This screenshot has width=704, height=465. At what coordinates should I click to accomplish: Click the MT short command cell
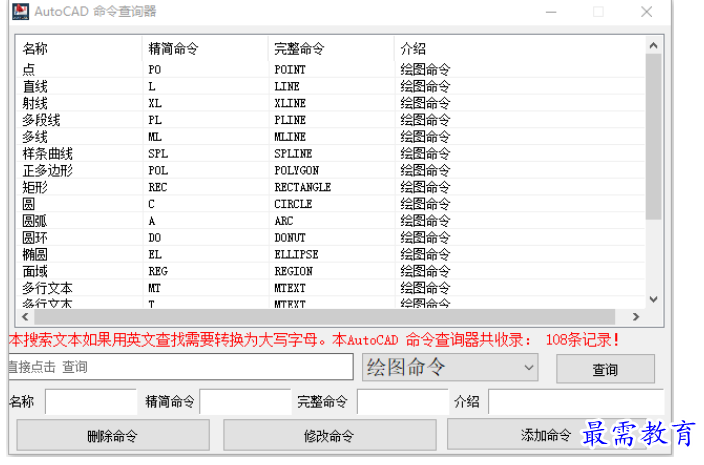tap(154, 288)
